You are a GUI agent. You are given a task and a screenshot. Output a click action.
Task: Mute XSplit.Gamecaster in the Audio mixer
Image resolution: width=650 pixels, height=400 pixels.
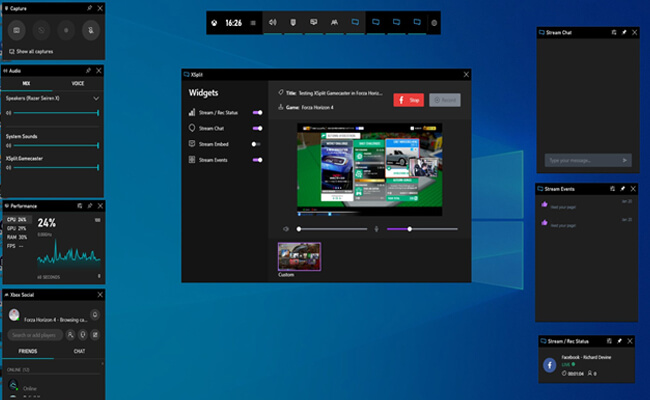[x=8, y=167]
